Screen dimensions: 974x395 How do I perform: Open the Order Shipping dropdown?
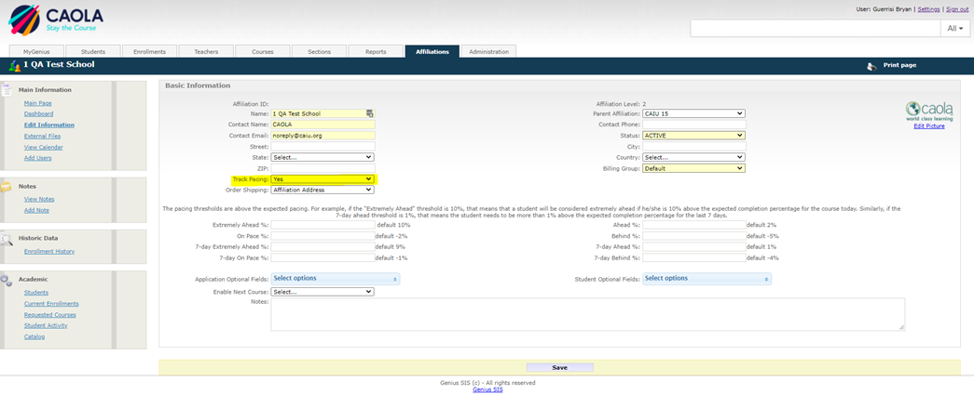coord(322,190)
